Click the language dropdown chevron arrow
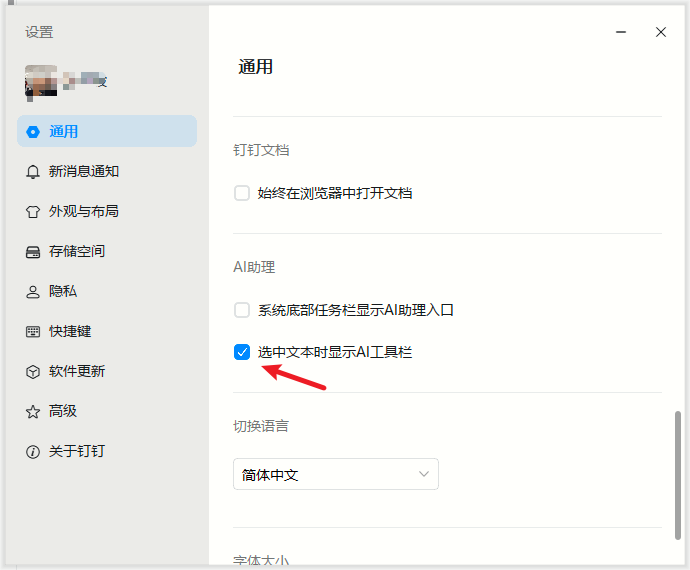Image resolution: width=690 pixels, height=570 pixels. 424,474
